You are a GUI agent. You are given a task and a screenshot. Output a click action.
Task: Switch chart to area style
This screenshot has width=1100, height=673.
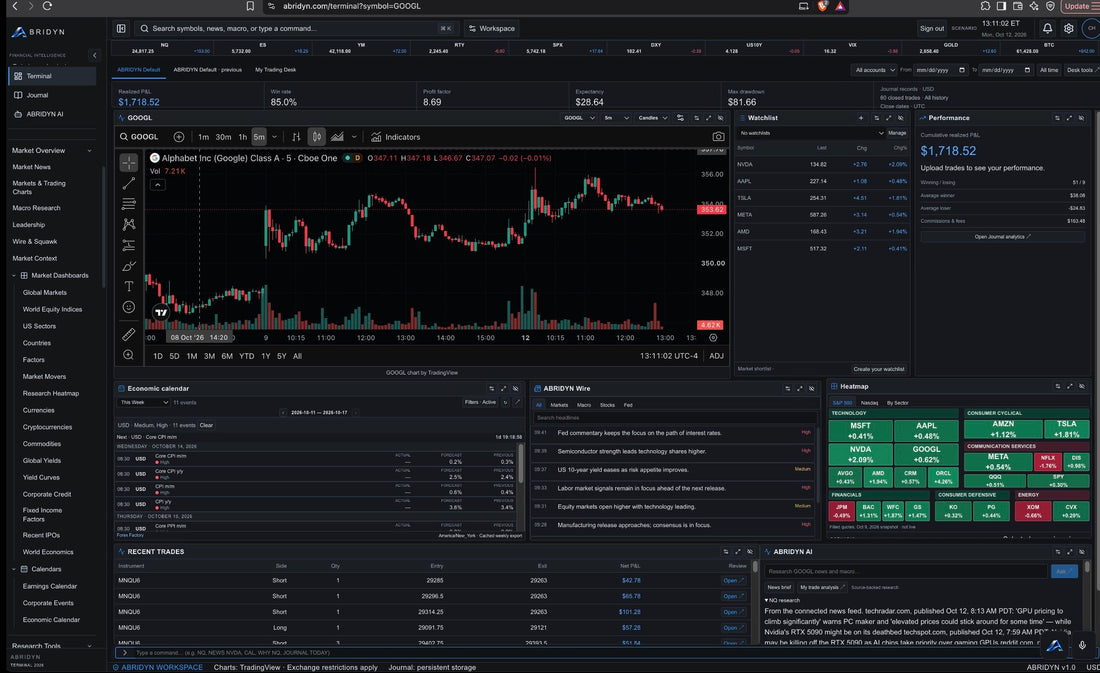point(337,137)
